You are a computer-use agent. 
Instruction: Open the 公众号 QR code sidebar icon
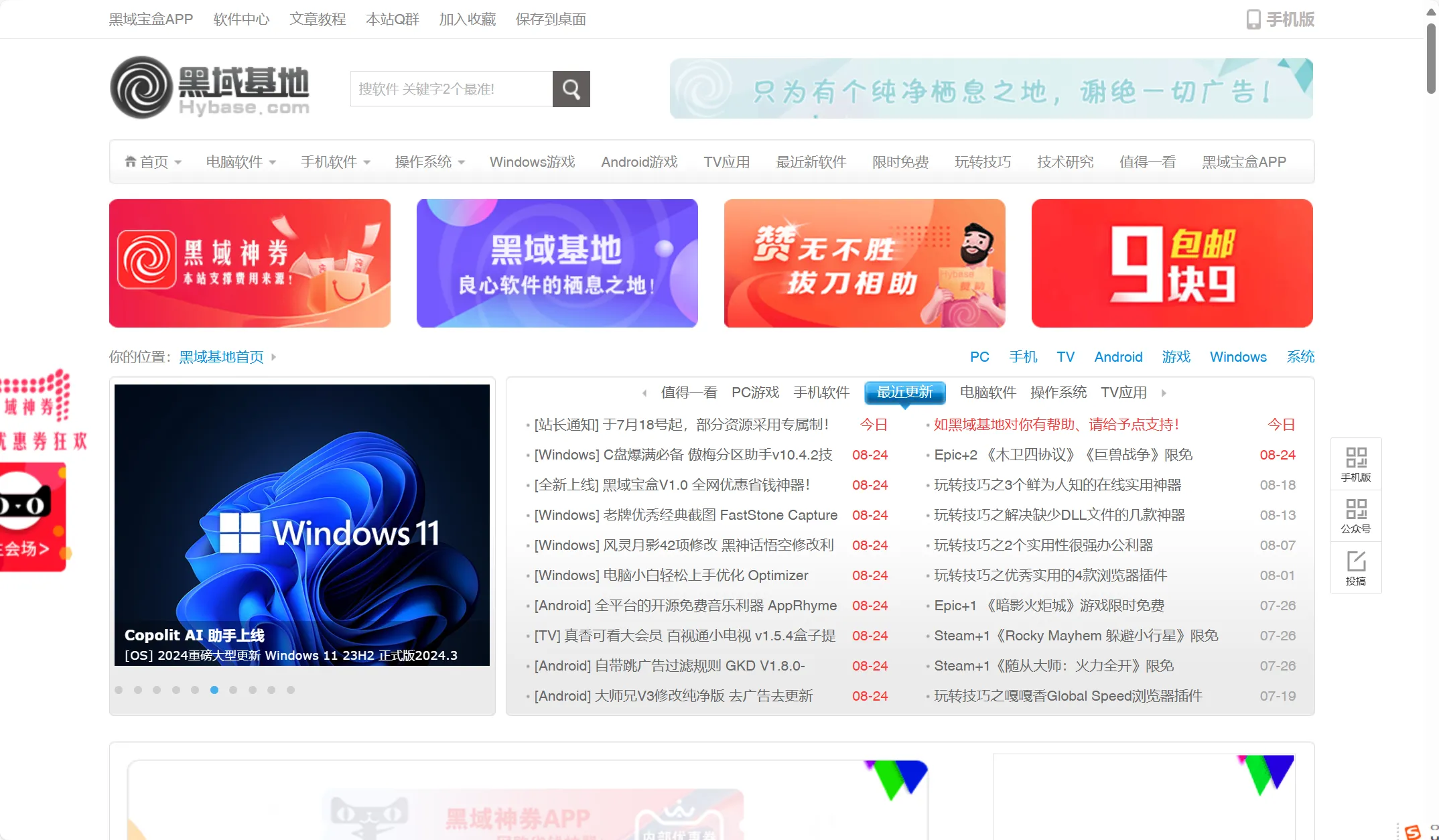[1356, 516]
